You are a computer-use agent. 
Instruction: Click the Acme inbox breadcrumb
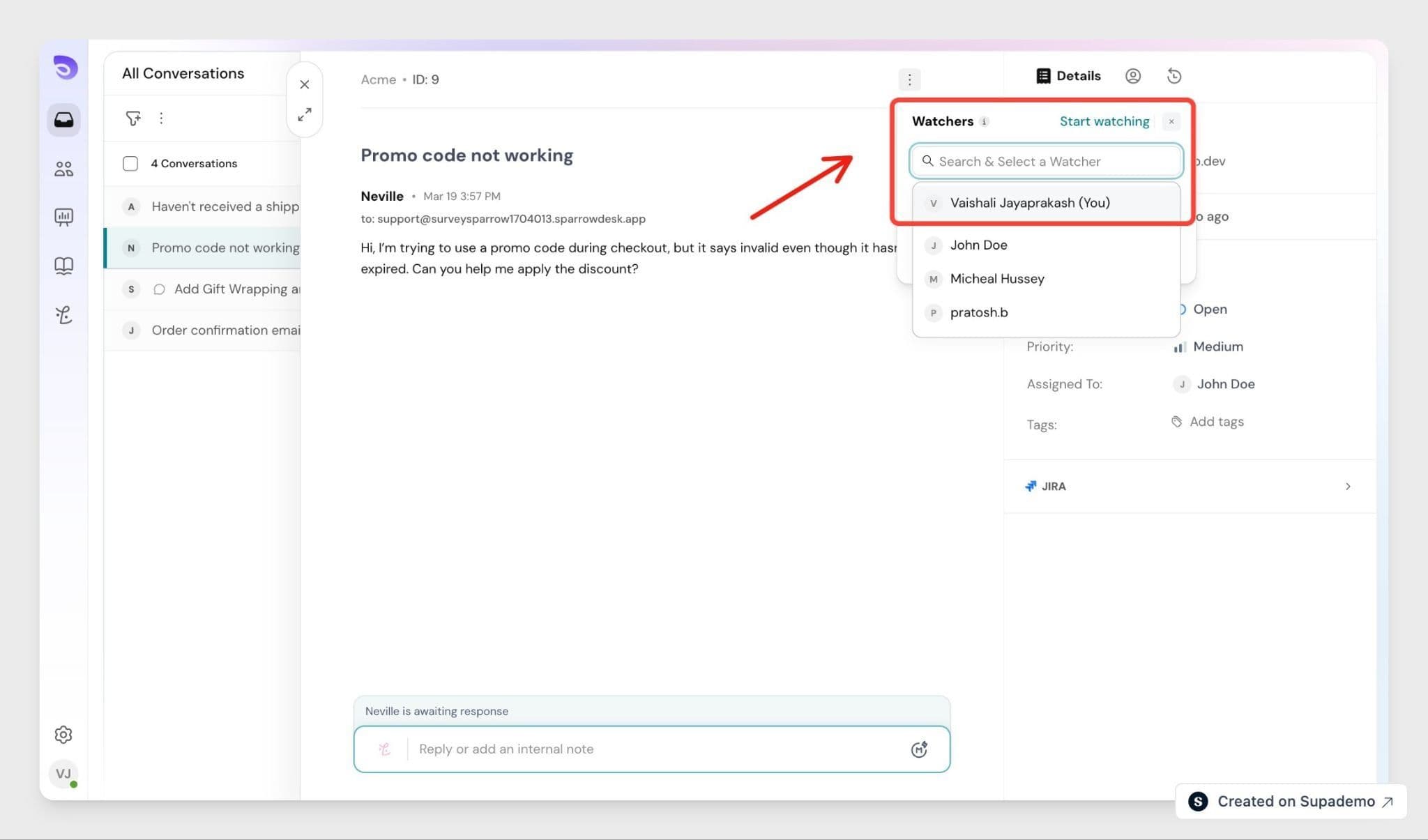pyautogui.click(x=378, y=79)
